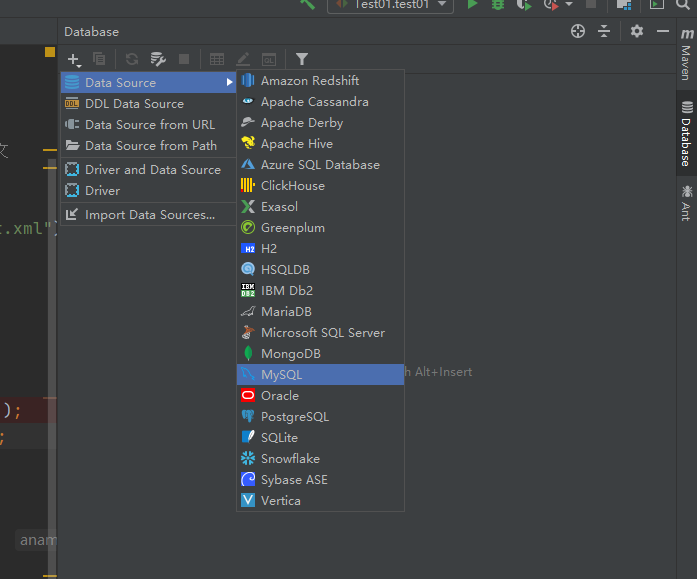Select MySQL data source
Viewport: 697px width, 579px height.
[x=320, y=375]
